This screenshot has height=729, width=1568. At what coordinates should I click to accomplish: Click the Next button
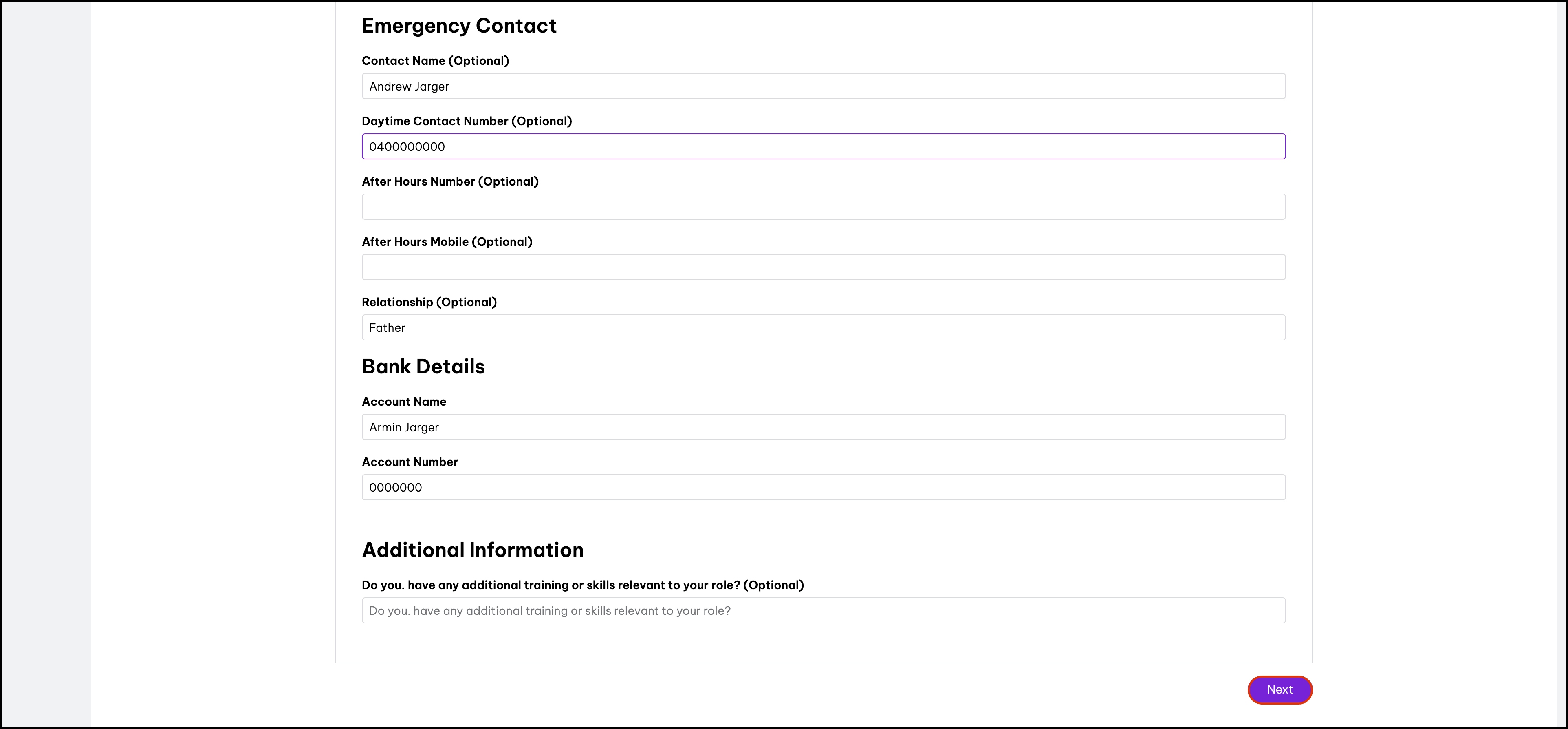[1280, 689]
